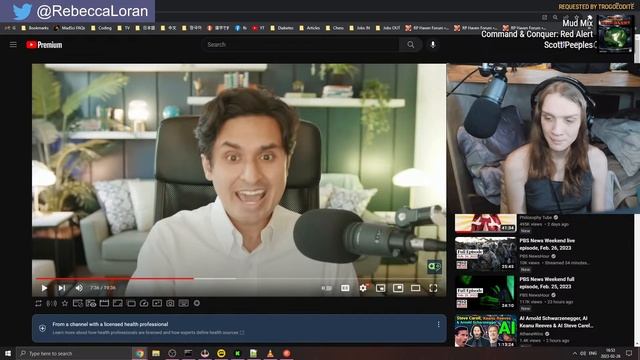Toggle the loop icon below the player
Image resolution: width=640 pixels, height=360 pixels.
[38, 303]
